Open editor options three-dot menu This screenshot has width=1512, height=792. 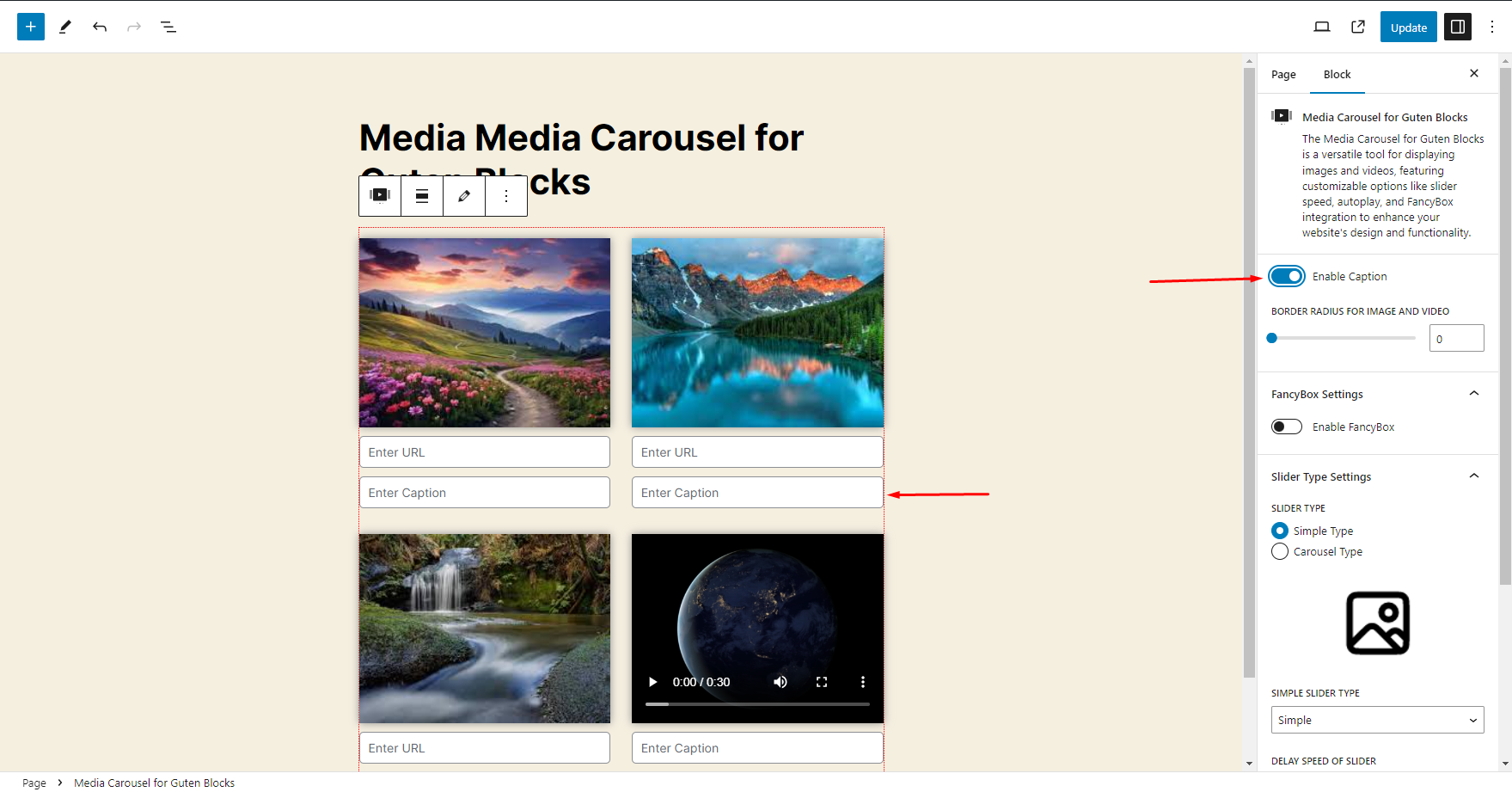pyautogui.click(x=1492, y=27)
